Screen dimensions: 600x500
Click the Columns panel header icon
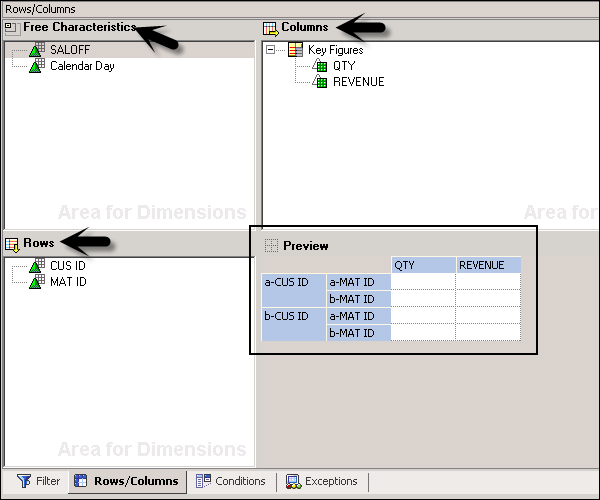[270, 27]
